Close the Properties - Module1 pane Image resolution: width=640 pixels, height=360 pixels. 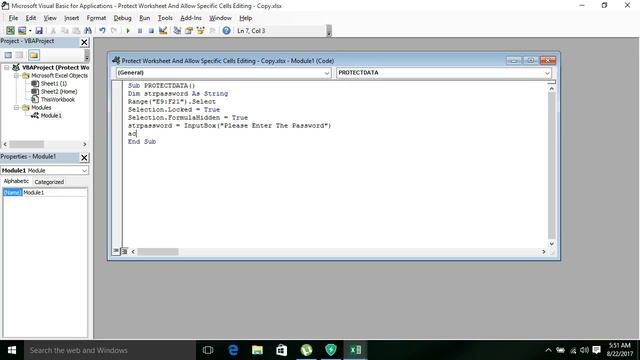pyautogui.click(x=84, y=158)
